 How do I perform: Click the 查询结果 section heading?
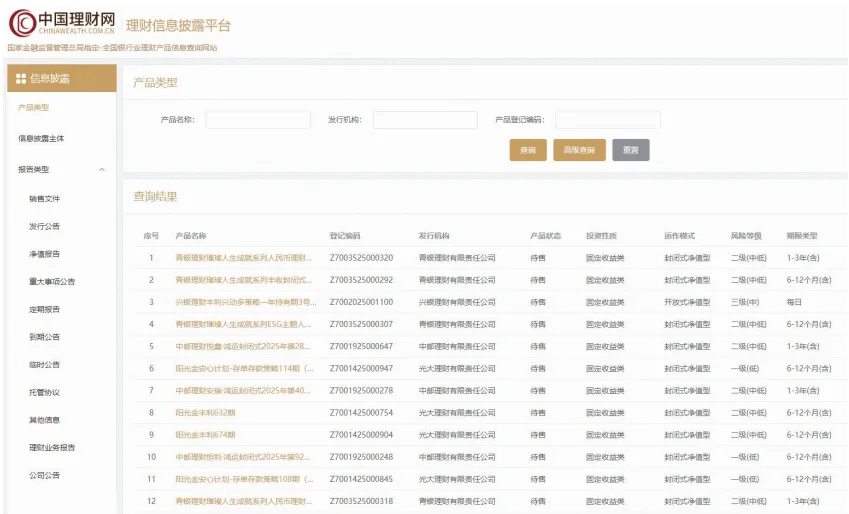point(155,197)
